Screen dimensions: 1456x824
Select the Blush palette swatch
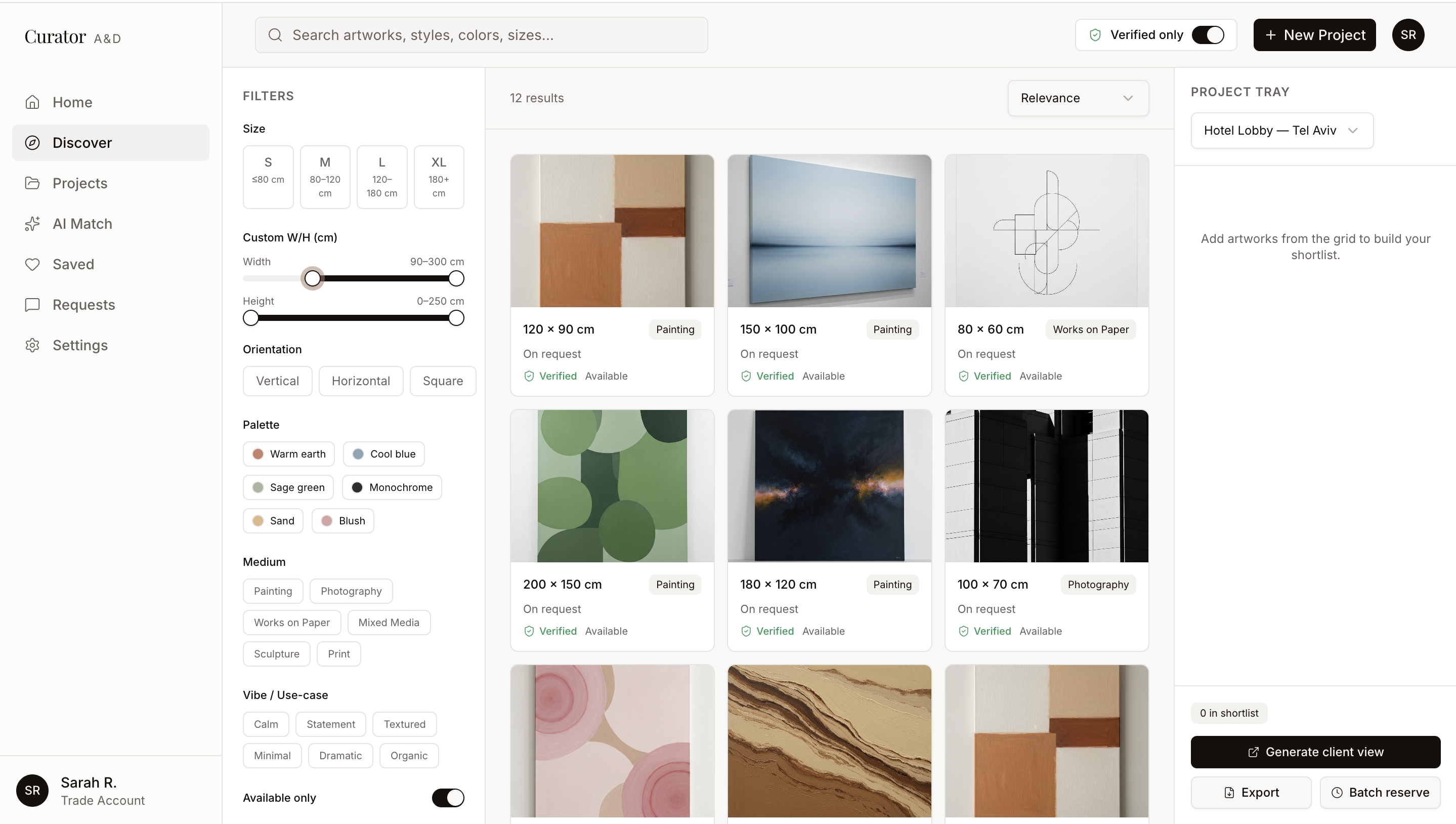[x=343, y=521]
